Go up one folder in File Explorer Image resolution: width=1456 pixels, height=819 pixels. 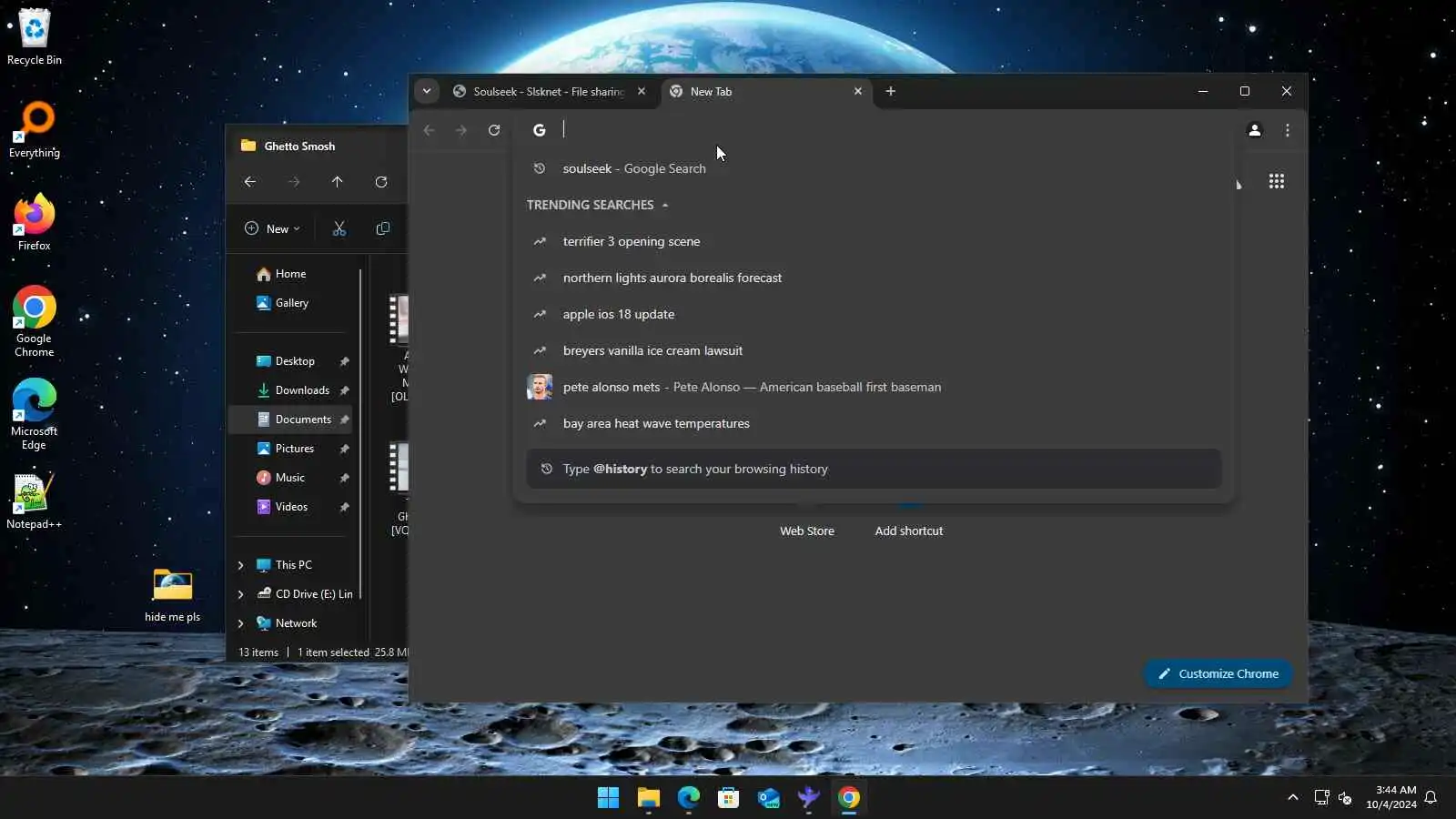[338, 182]
